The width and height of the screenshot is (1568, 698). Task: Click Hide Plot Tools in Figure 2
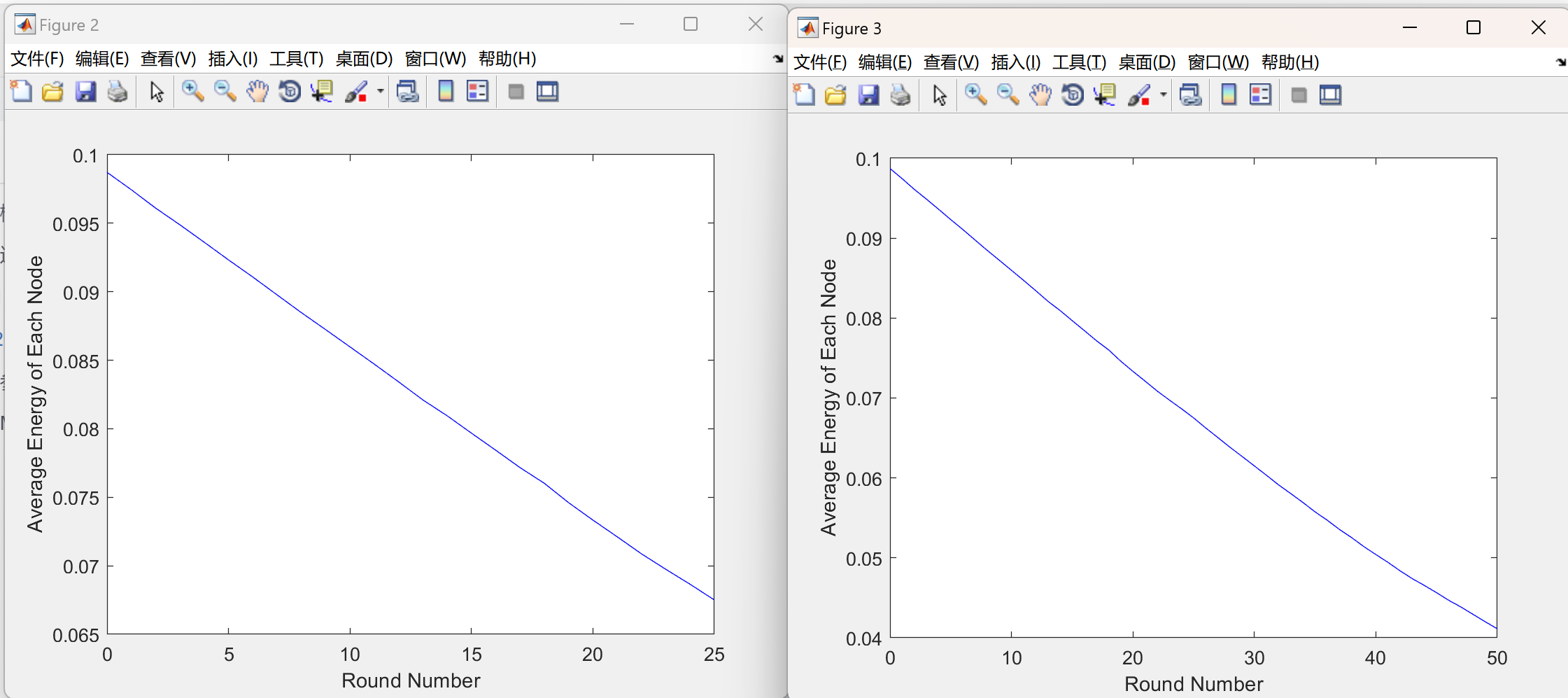coord(516,92)
